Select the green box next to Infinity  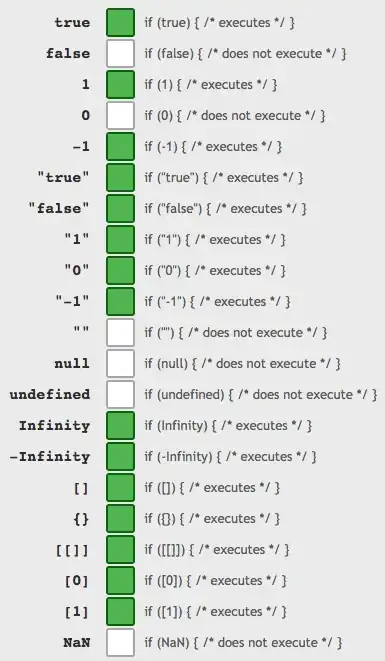coord(121,425)
